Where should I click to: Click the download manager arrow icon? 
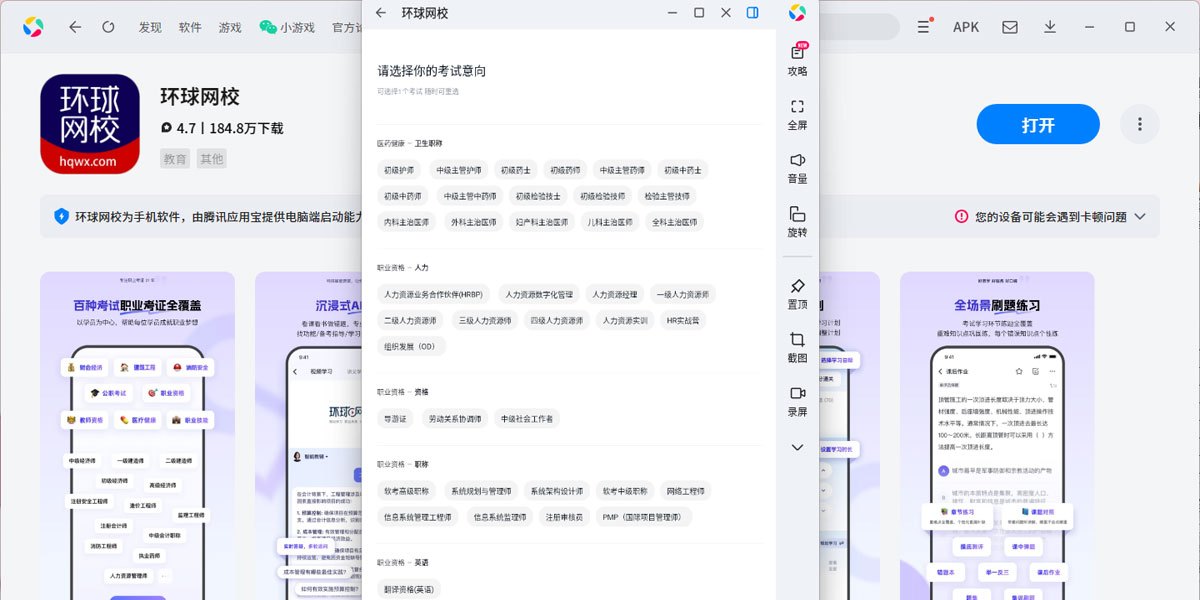(1050, 27)
